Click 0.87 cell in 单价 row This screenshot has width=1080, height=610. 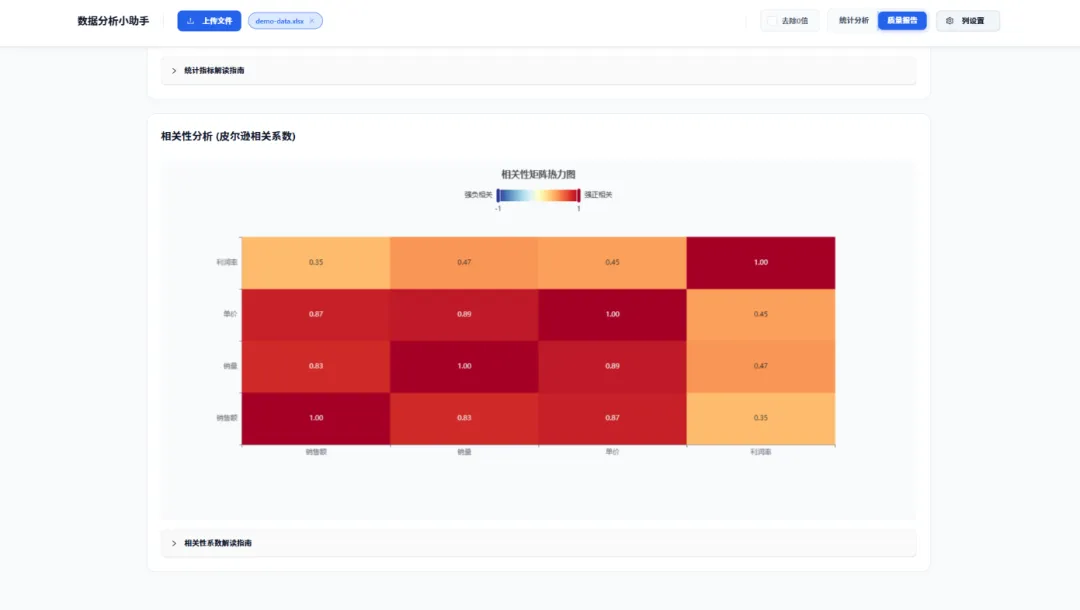[x=315, y=314]
